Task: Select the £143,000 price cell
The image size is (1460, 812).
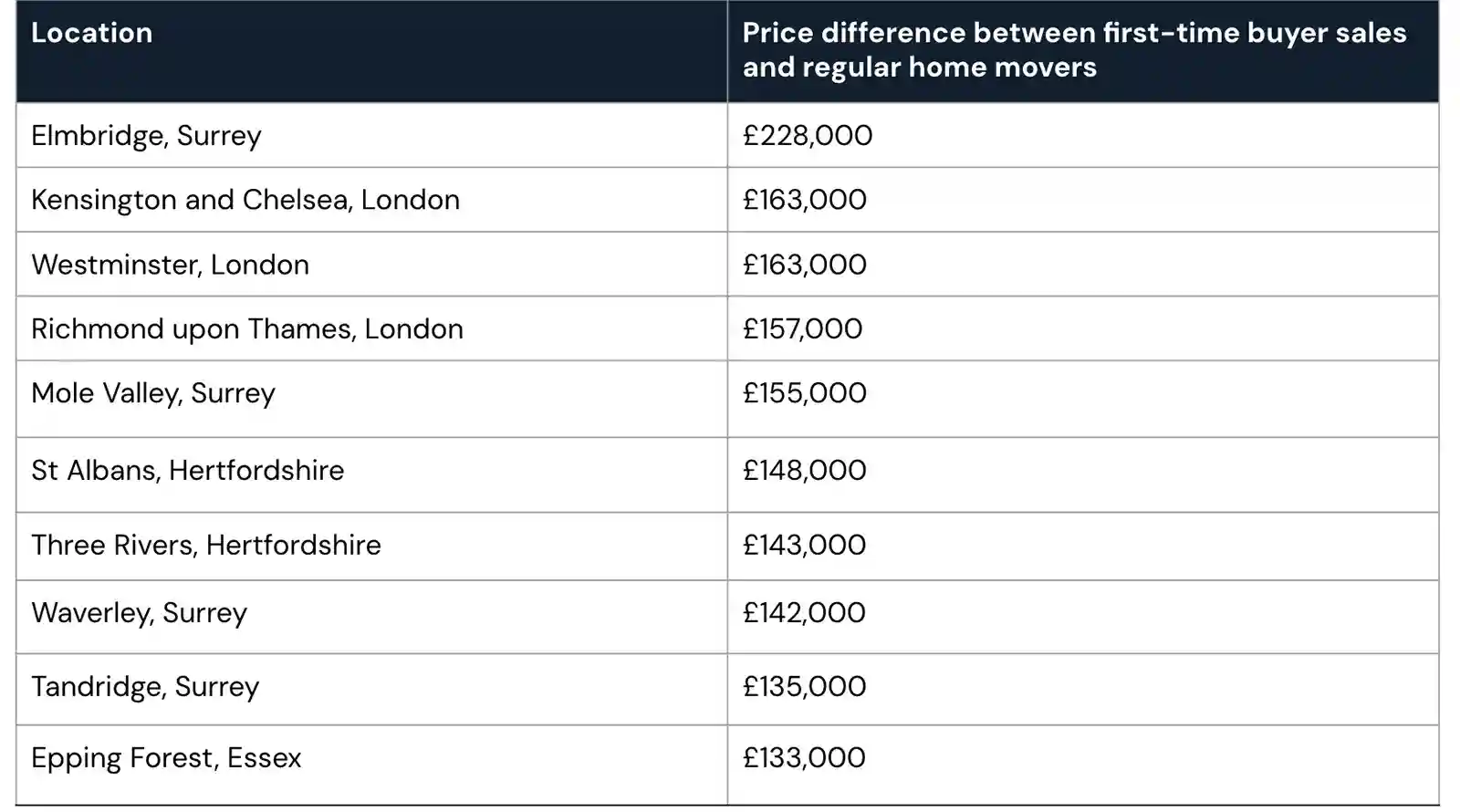Action: (805, 546)
